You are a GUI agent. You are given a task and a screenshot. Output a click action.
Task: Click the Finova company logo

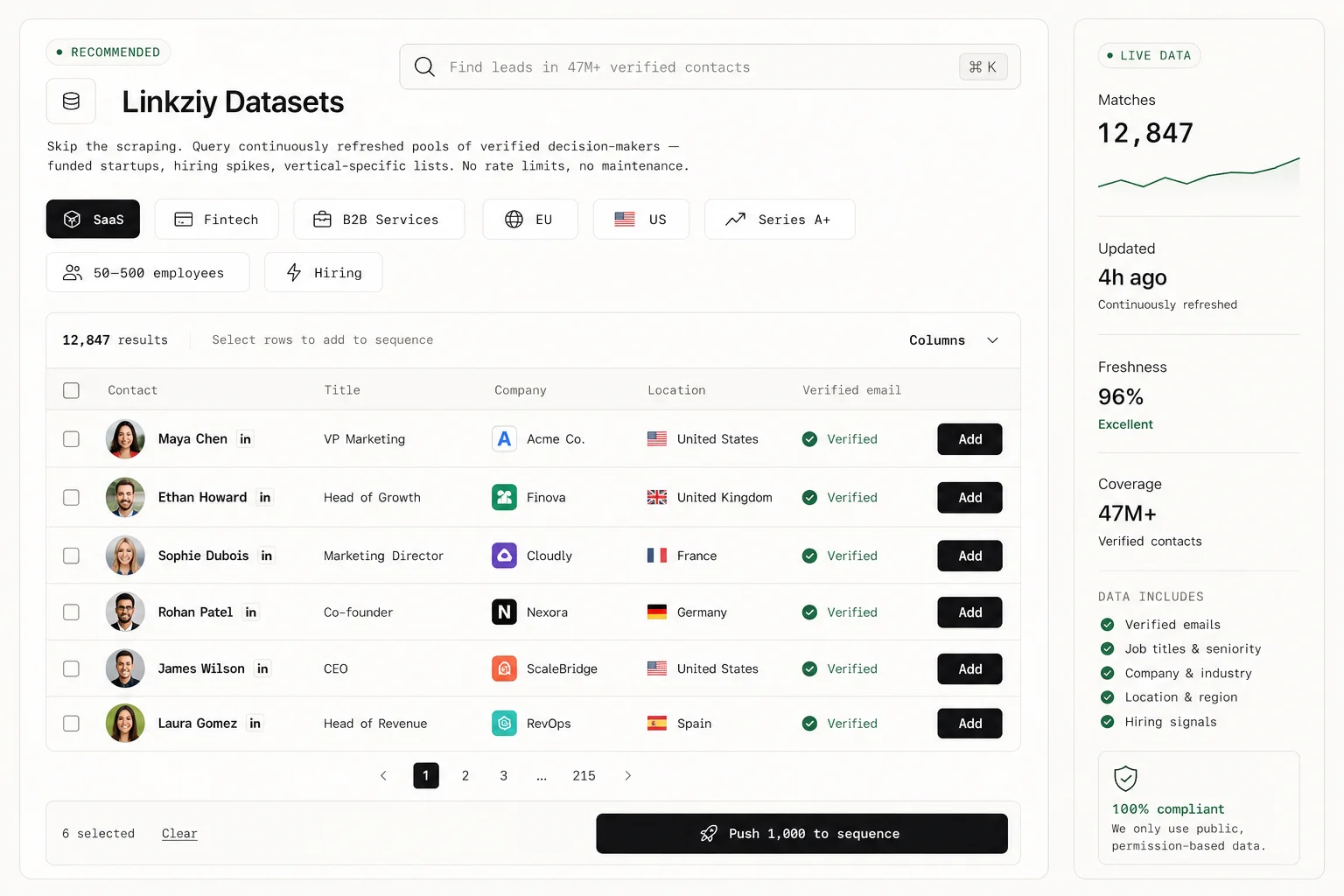pos(504,497)
